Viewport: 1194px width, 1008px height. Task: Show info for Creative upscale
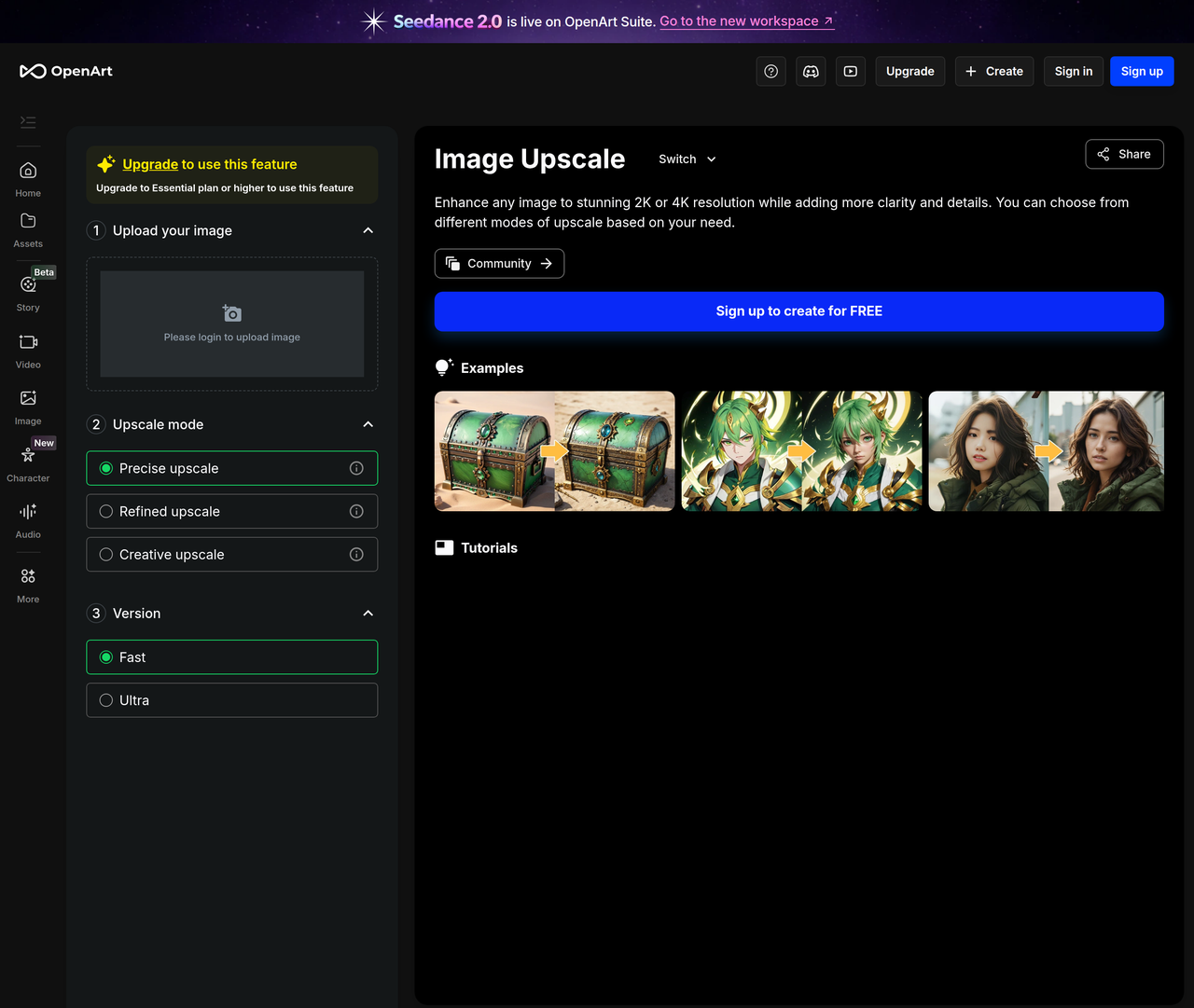[356, 554]
